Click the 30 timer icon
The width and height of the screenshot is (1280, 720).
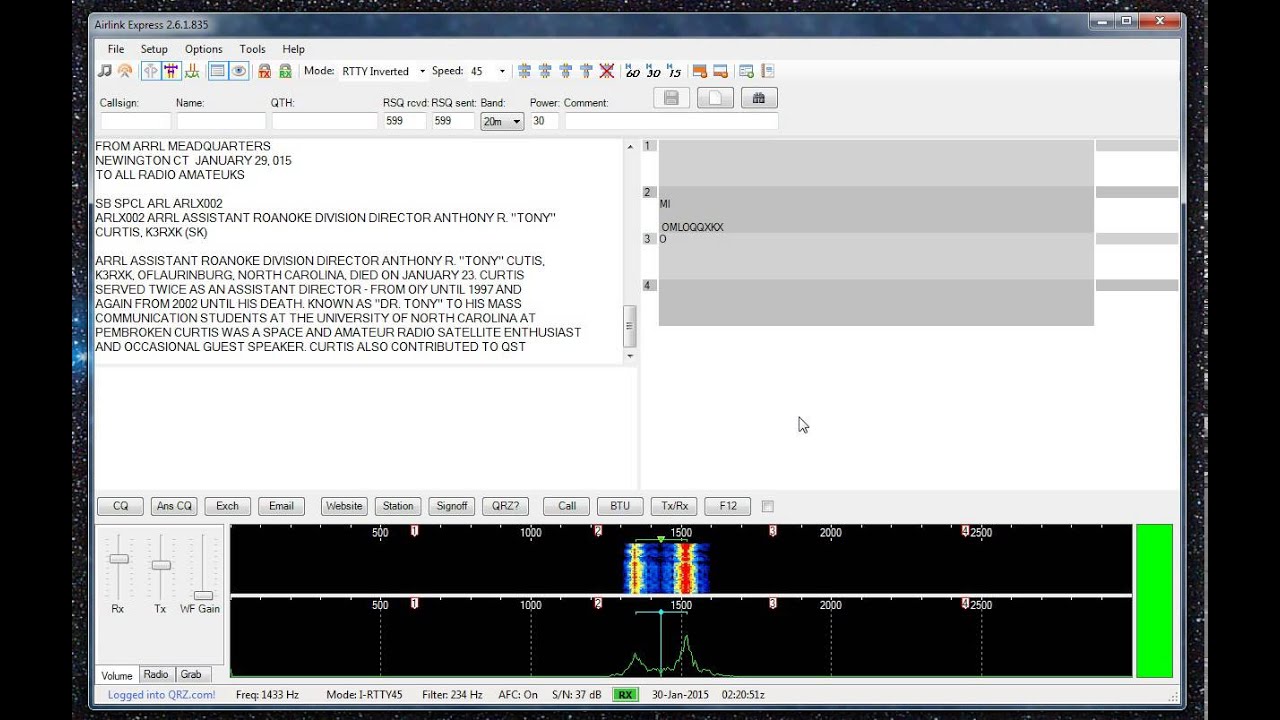(653, 71)
